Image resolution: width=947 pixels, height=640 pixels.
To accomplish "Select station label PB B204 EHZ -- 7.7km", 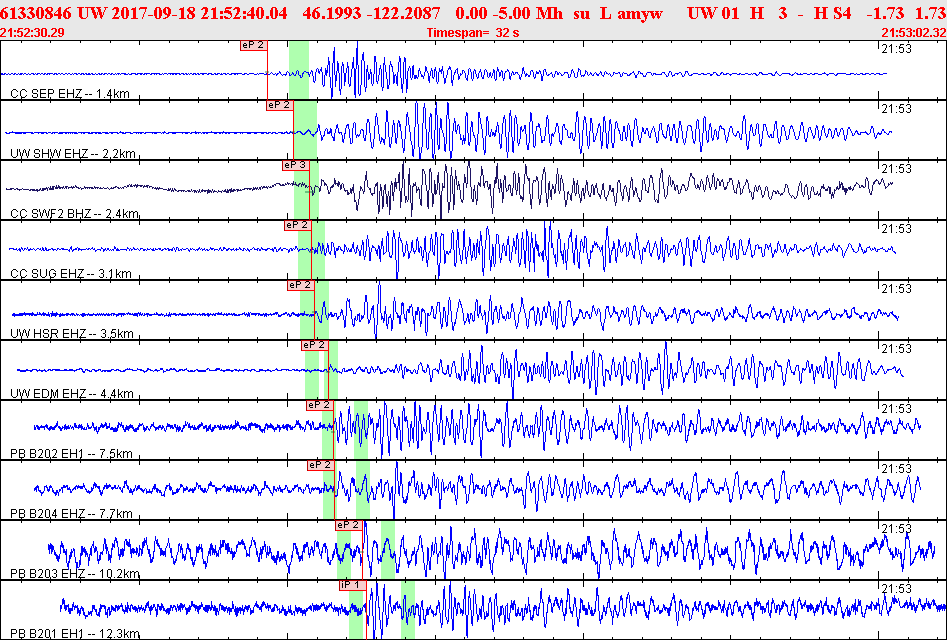I will [71, 514].
